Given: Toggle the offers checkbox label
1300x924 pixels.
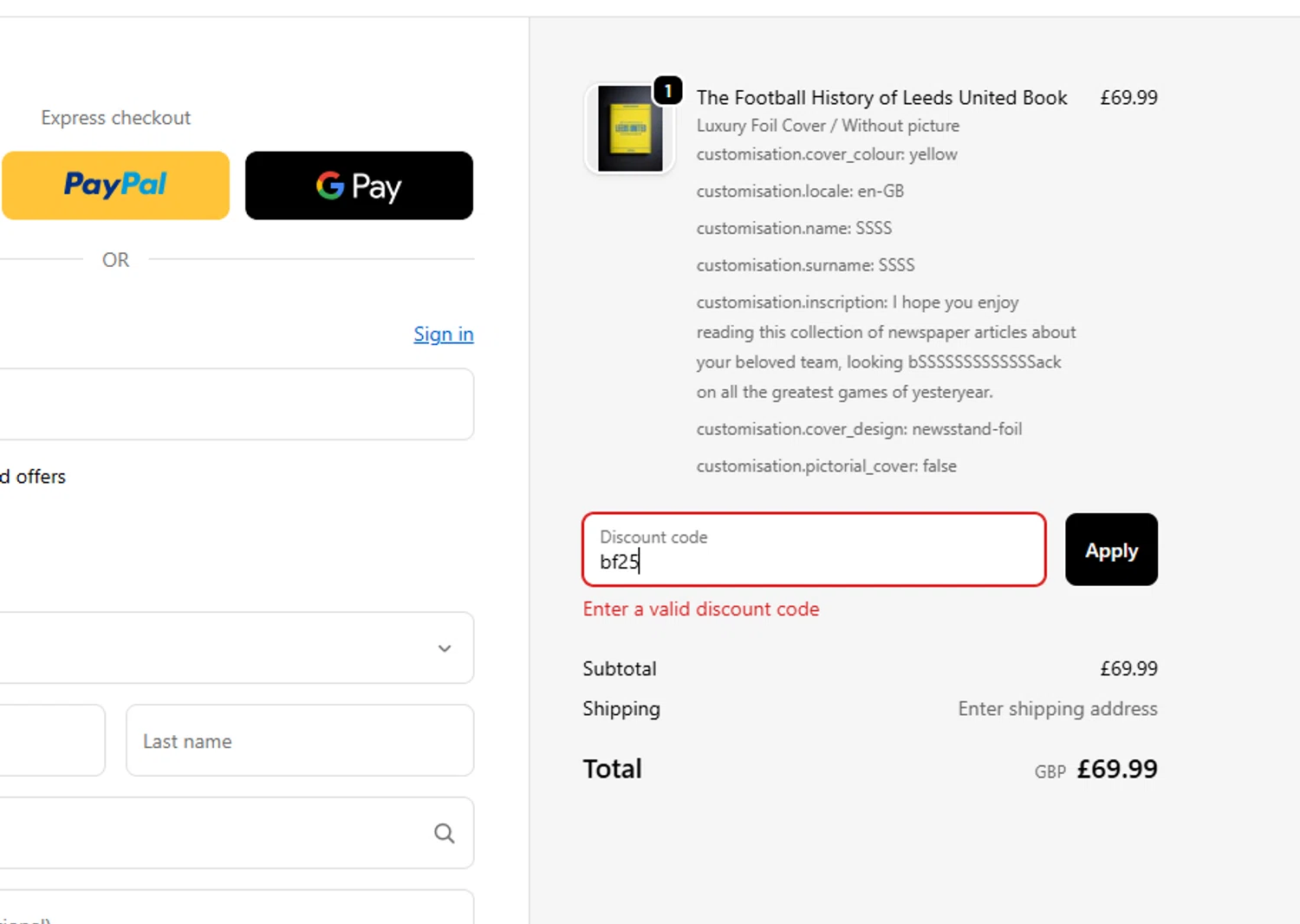Looking at the screenshot, I should 35,477.
